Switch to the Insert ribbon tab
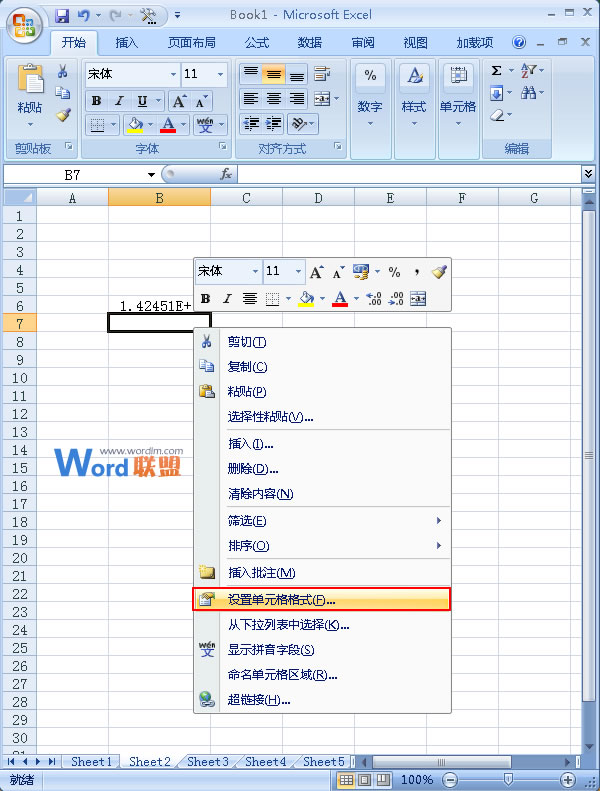600x791 pixels. (126, 43)
